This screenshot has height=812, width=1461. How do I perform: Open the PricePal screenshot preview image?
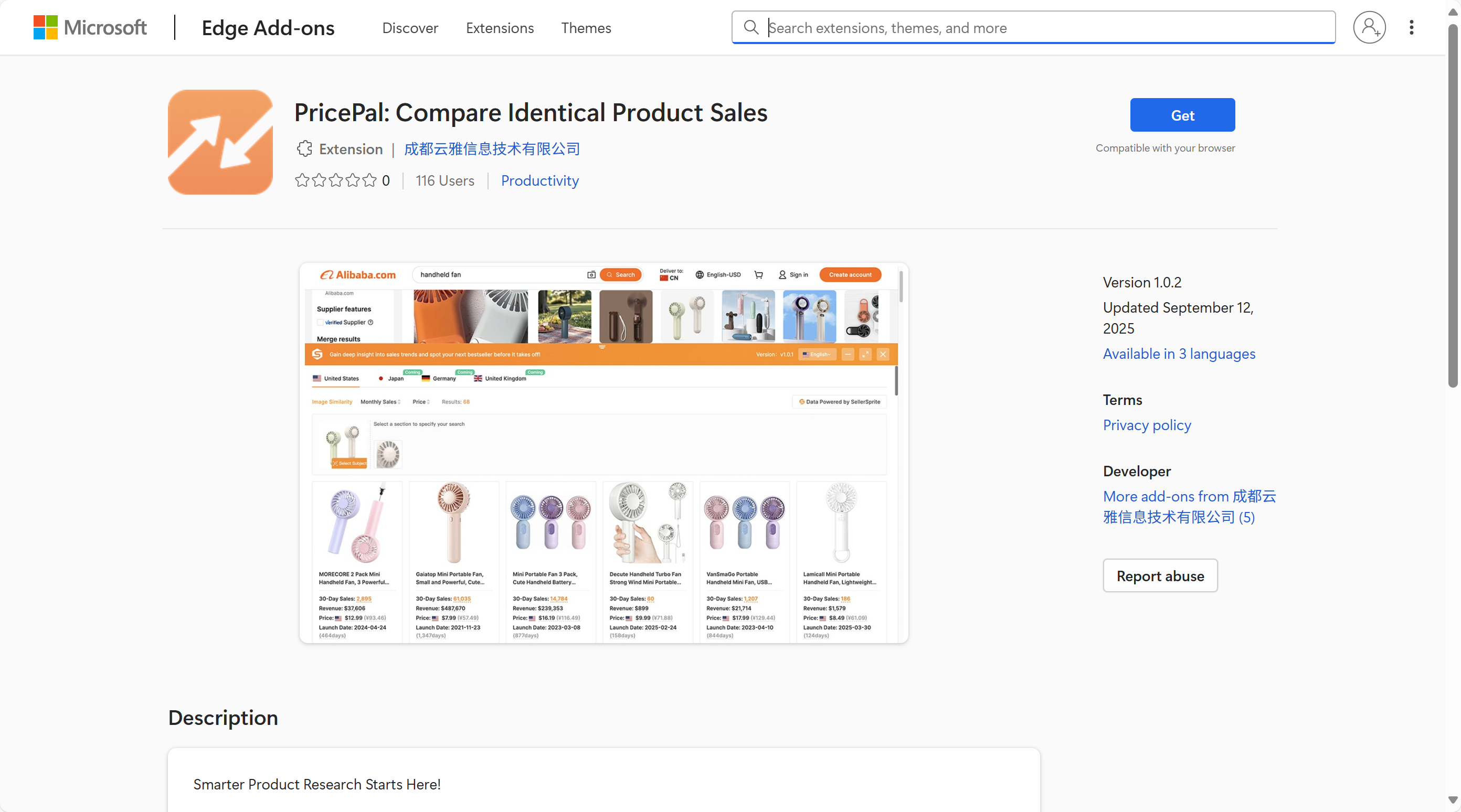(x=604, y=453)
